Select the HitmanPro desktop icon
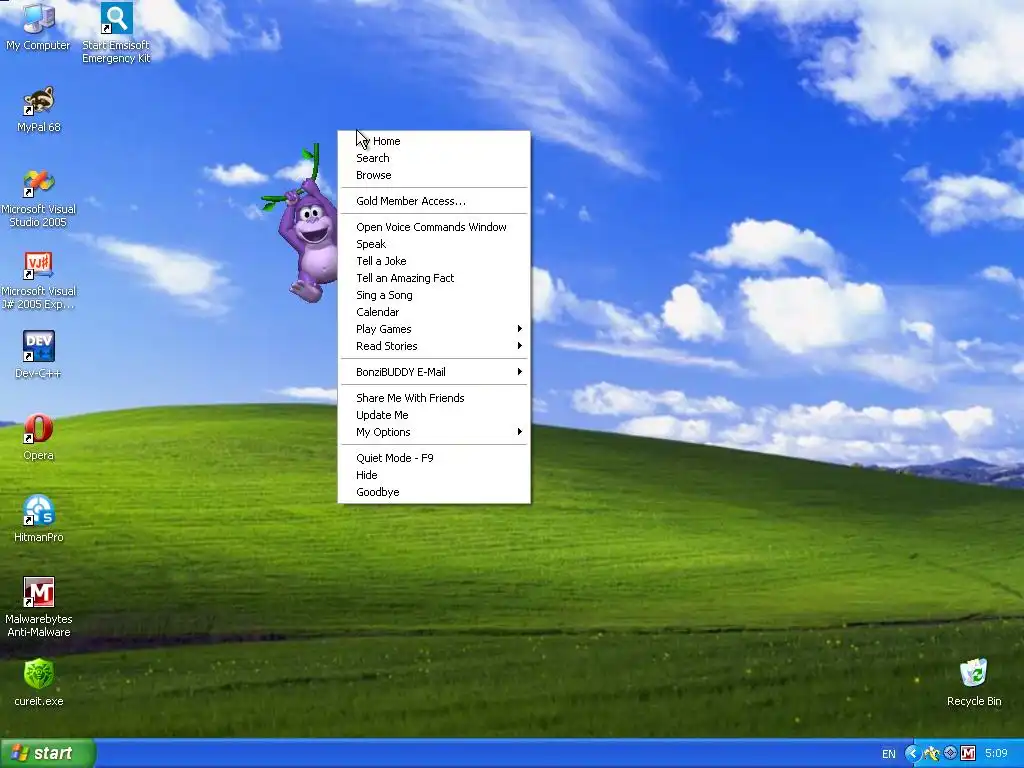The width and height of the screenshot is (1024, 768). tap(39, 519)
